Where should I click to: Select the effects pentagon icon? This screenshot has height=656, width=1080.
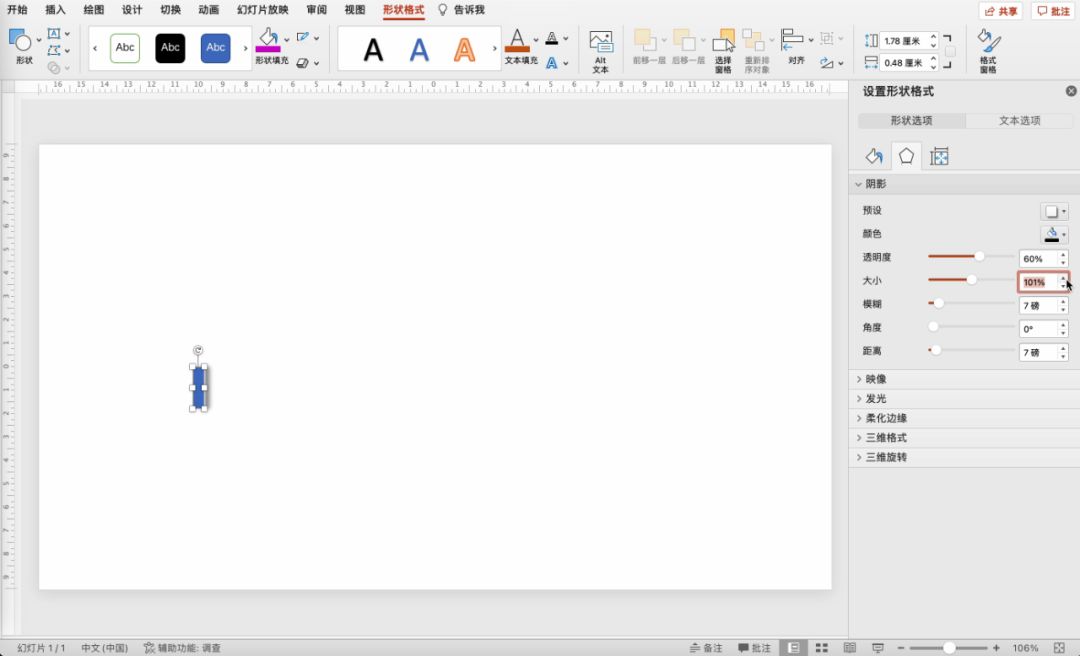point(906,156)
